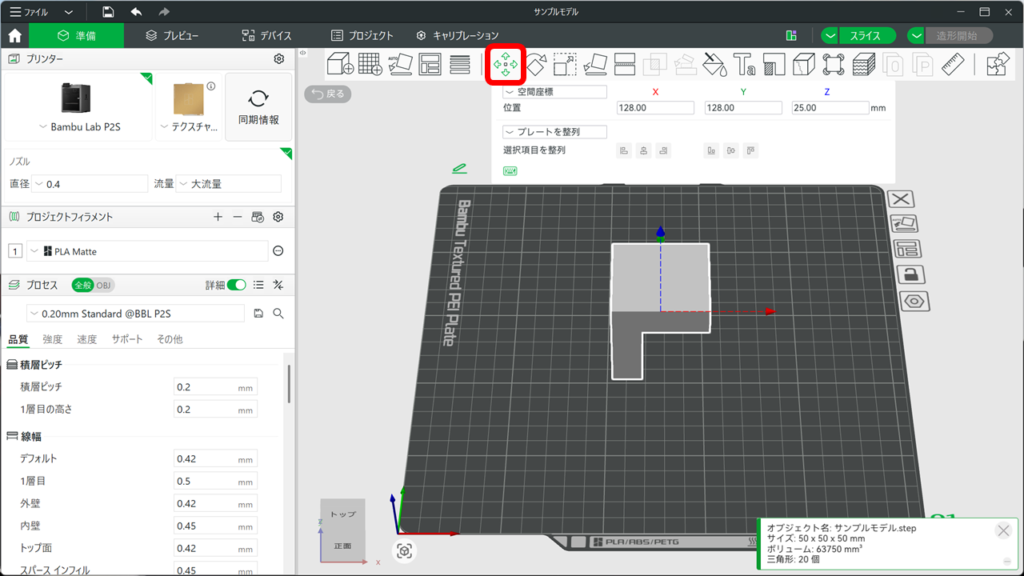Switch process scope to OBJ
This screenshot has height=576, width=1024.
pyautogui.click(x=104, y=285)
